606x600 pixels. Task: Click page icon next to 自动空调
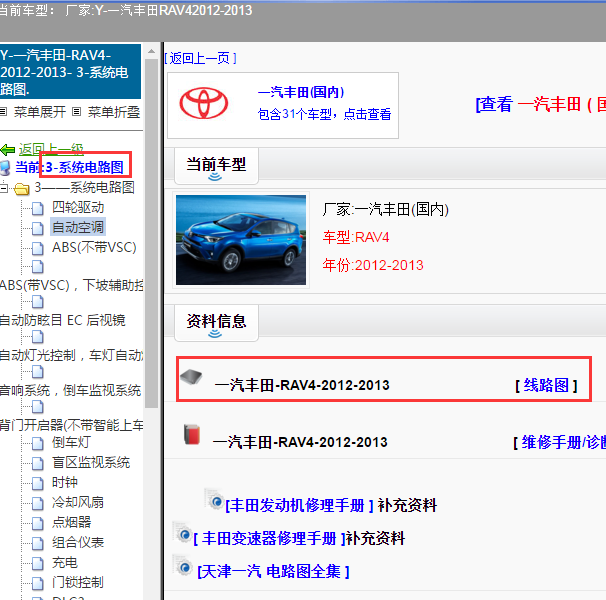coord(37,228)
